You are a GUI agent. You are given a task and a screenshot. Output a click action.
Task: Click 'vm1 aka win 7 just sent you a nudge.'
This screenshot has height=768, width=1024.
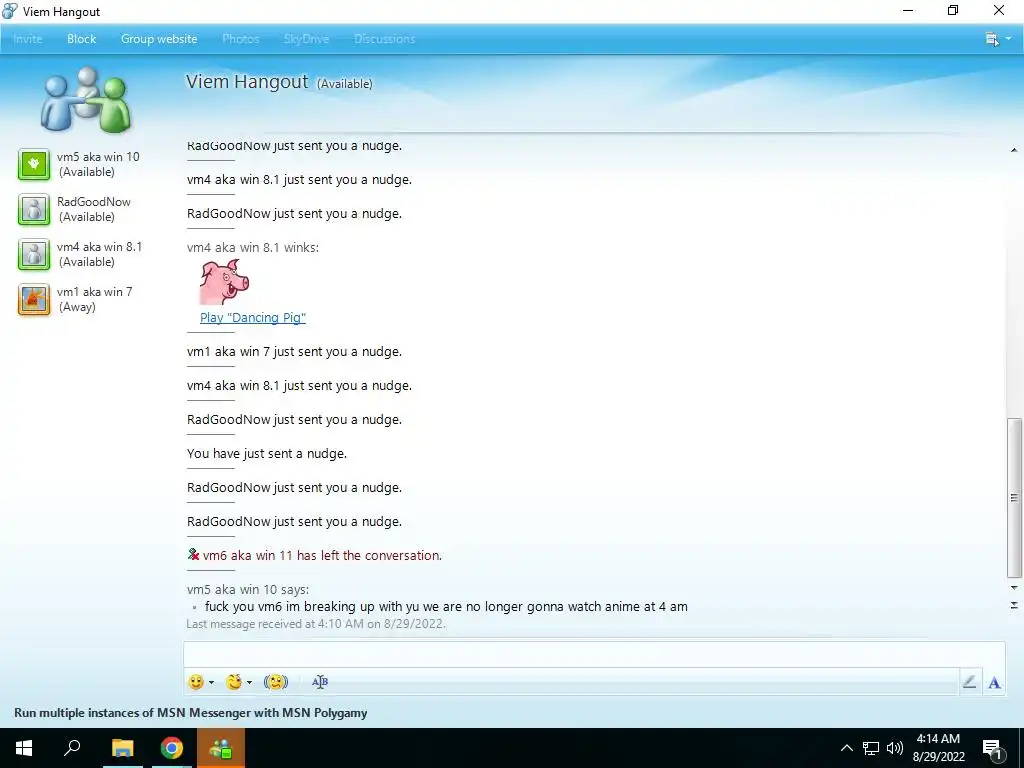point(294,351)
